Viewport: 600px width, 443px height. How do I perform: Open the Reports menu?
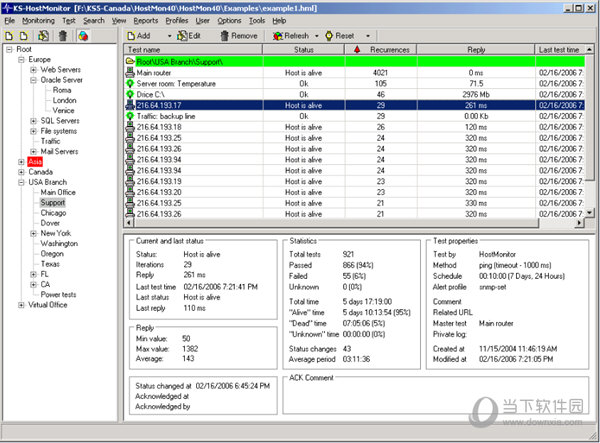(x=145, y=21)
